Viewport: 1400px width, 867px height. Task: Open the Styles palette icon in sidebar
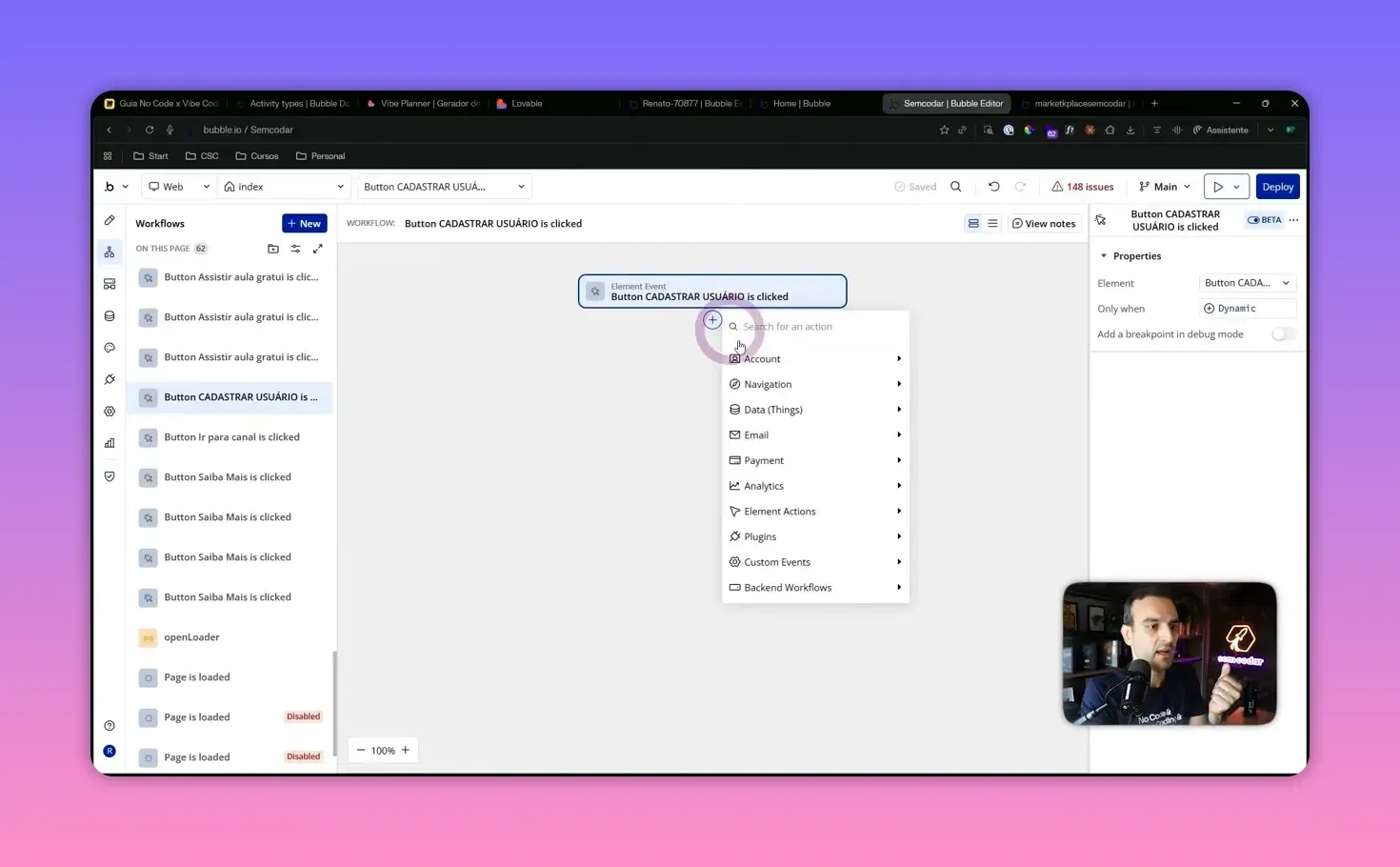[x=110, y=348]
